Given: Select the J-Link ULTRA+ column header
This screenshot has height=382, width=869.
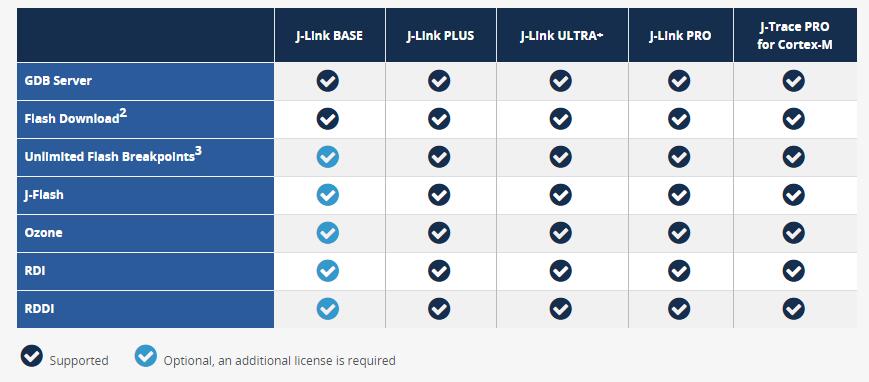Looking at the screenshot, I should coord(561,36).
